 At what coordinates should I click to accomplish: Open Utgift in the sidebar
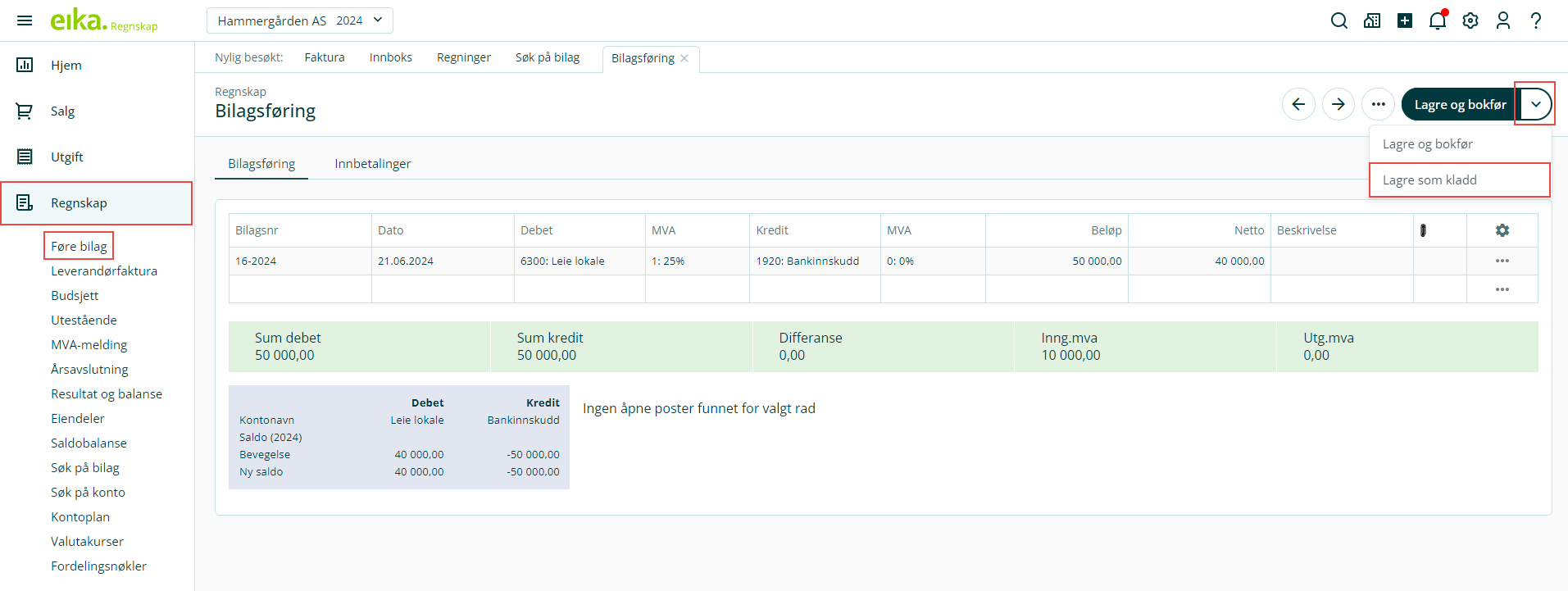[x=97, y=157]
